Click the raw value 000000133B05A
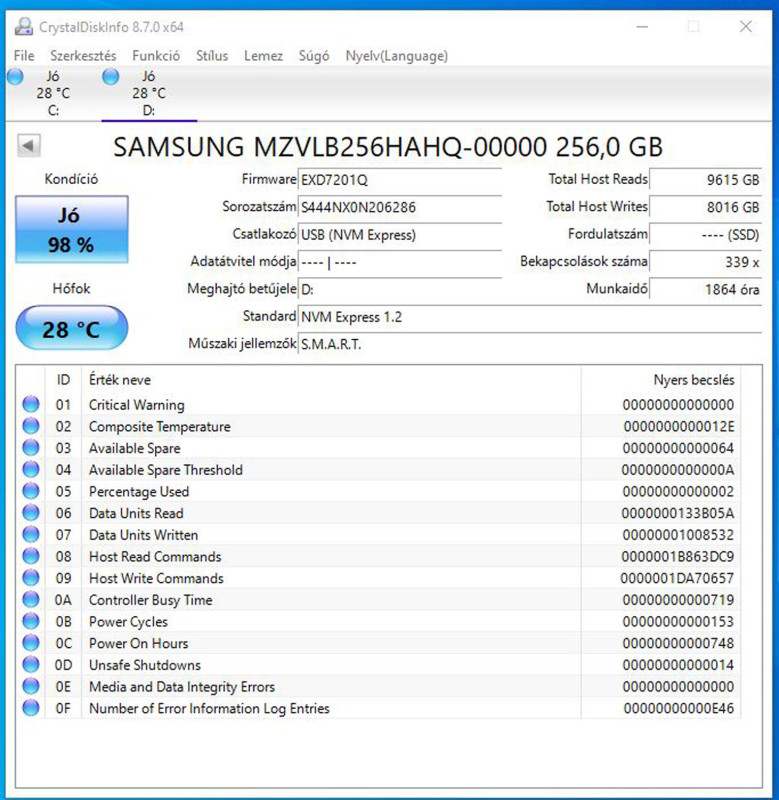This screenshot has width=779, height=800. [677, 513]
